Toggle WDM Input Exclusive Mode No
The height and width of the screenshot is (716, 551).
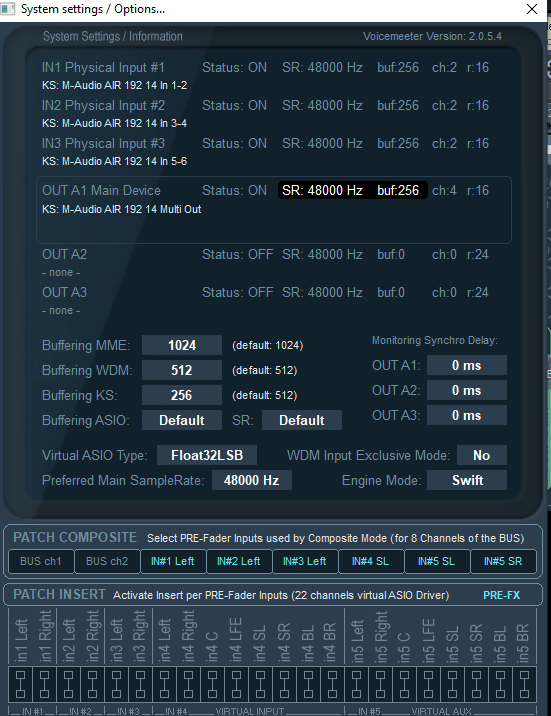pos(482,455)
